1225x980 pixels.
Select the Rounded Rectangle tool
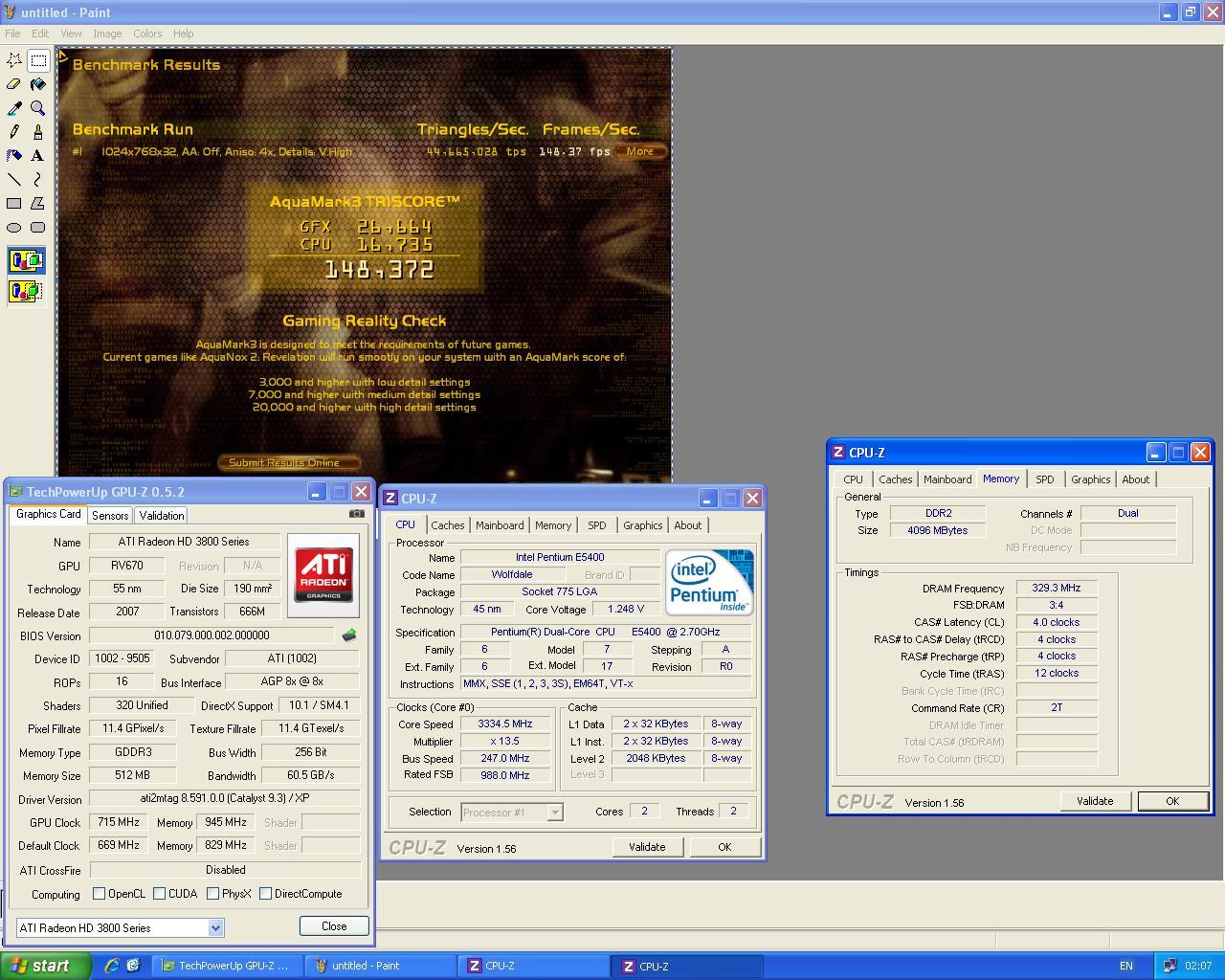pyautogui.click(x=38, y=227)
